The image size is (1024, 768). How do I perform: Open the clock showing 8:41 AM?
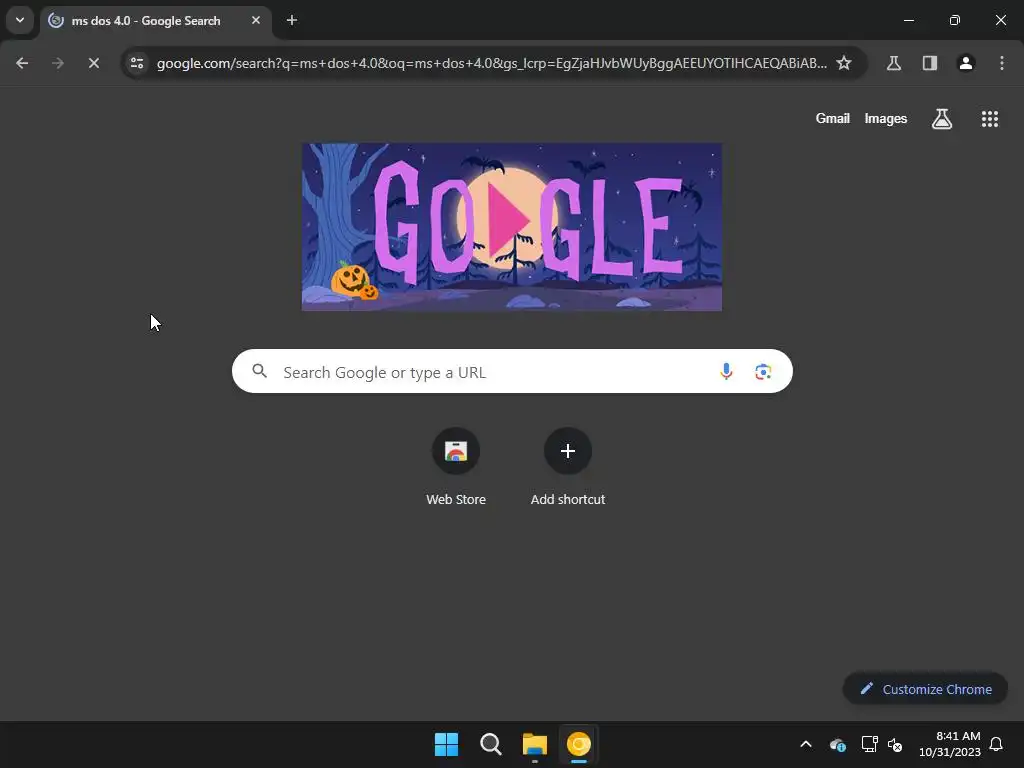pyautogui.click(x=950, y=744)
